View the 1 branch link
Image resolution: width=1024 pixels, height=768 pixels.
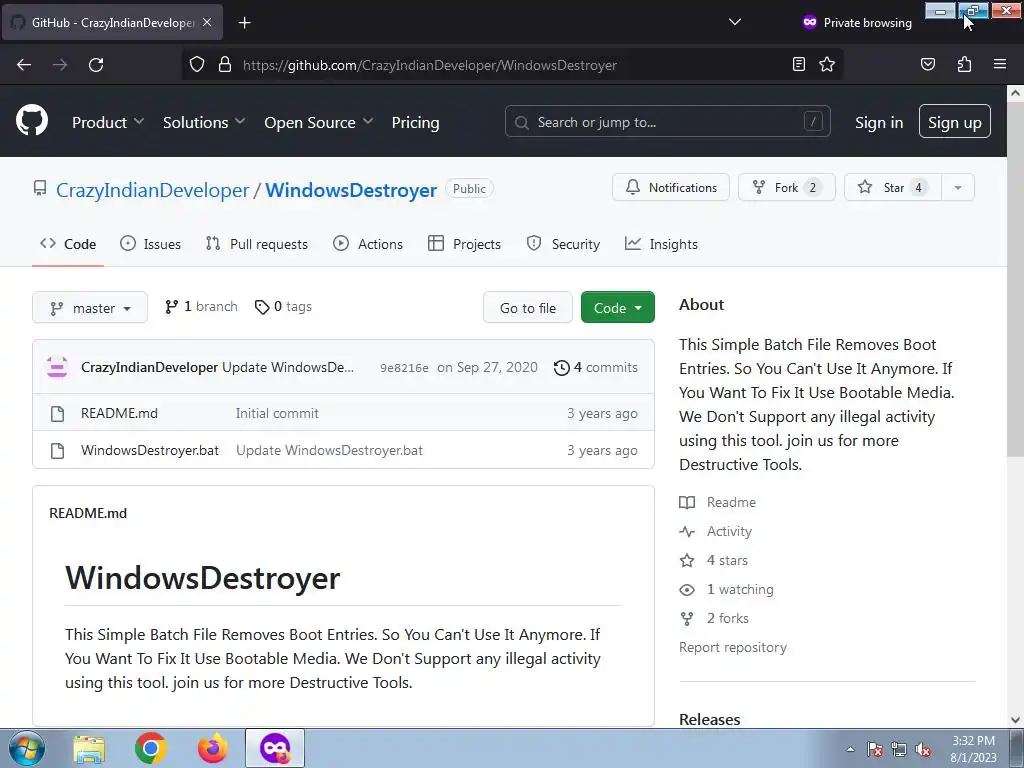coord(201,307)
